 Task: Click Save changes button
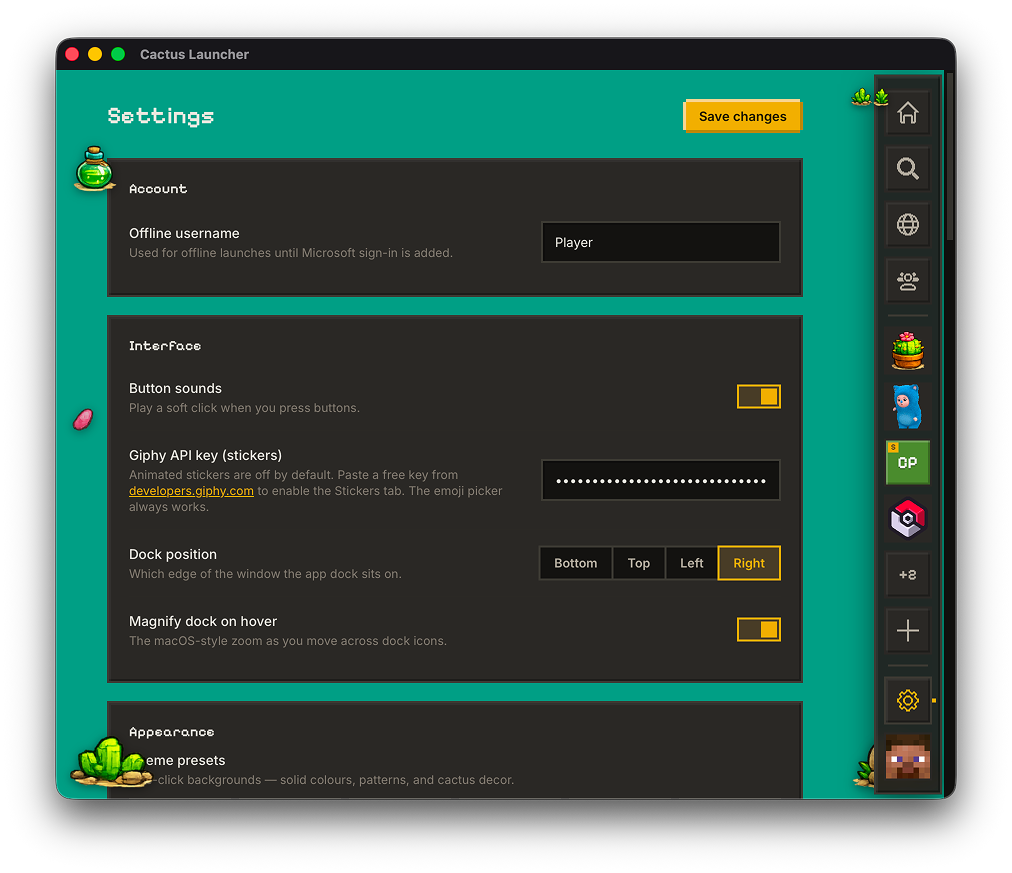point(742,116)
